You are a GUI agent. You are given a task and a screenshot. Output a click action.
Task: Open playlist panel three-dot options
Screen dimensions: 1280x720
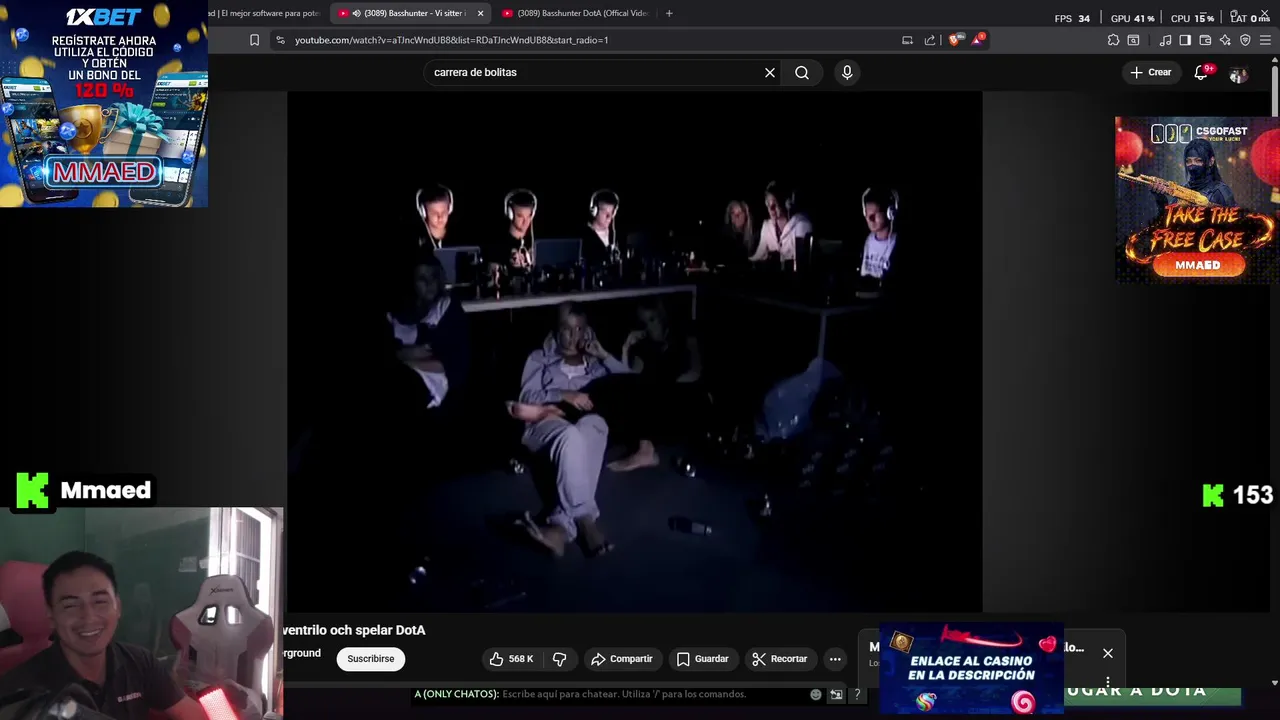click(x=1108, y=682)
